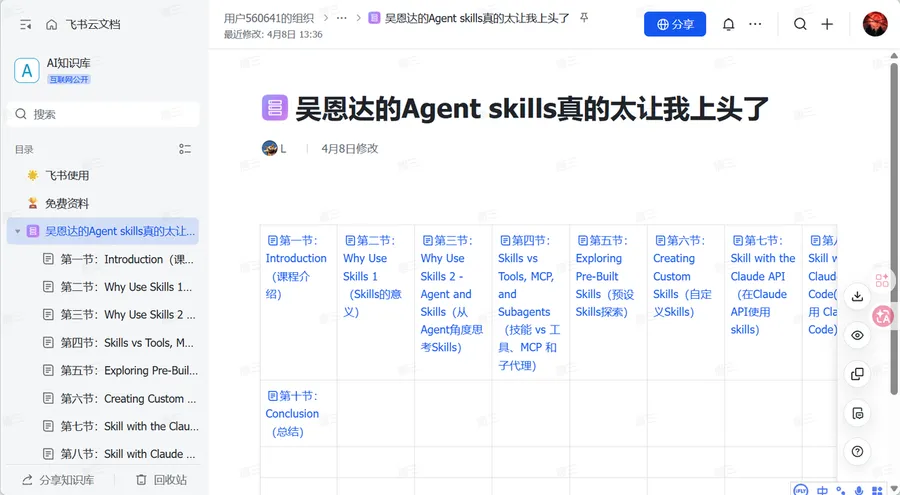Click the breadcrumb document title 吴恩达的Agent skills
This screenshot has width=900, height=495.
coord(477,18)
